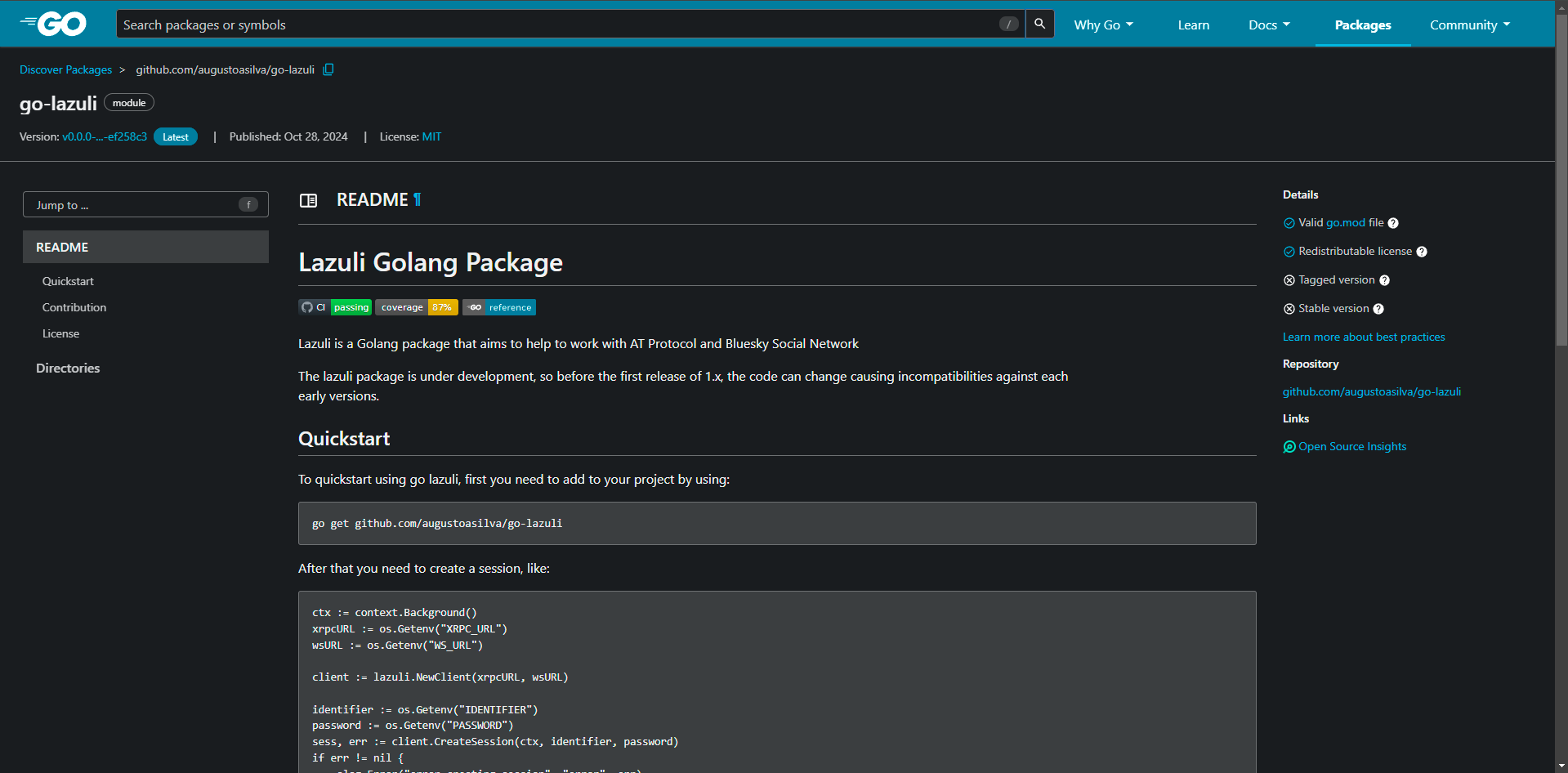Jump to License section in sidebar

61,333
